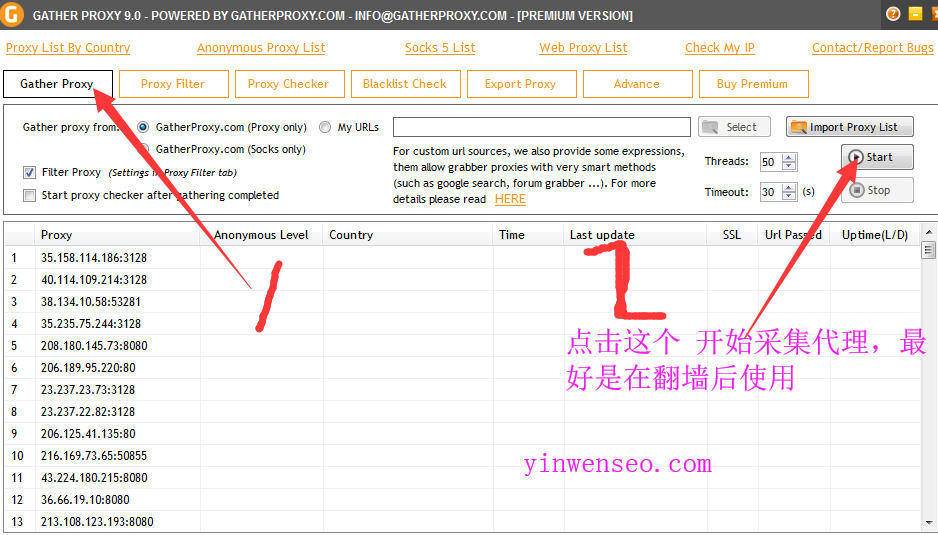
Task: Open the Proxy Filter tab
Action: pyautogui.click(x=173, y=84)
